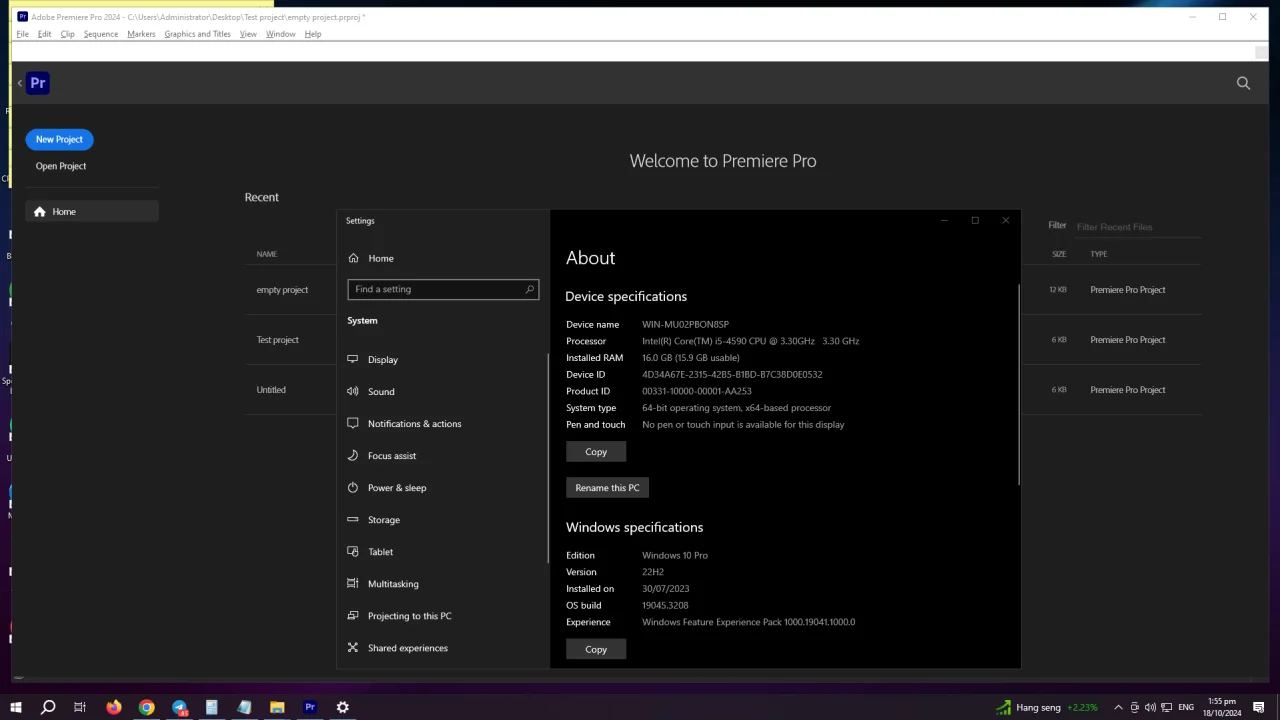Open the search magnifier in Premiere Pro
1280x720 pixels.
1243,83
